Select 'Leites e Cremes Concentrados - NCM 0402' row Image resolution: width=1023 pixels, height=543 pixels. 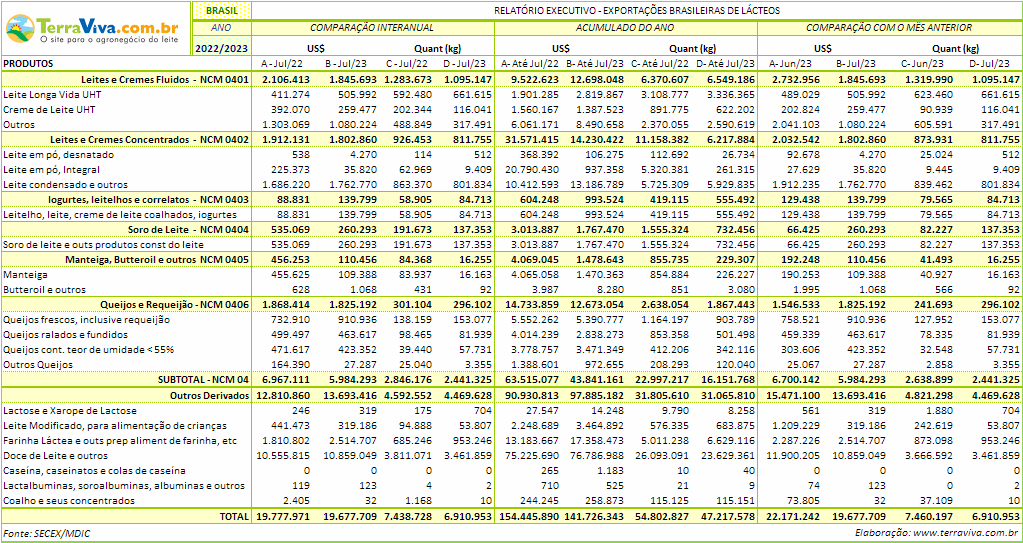point(150,140)
